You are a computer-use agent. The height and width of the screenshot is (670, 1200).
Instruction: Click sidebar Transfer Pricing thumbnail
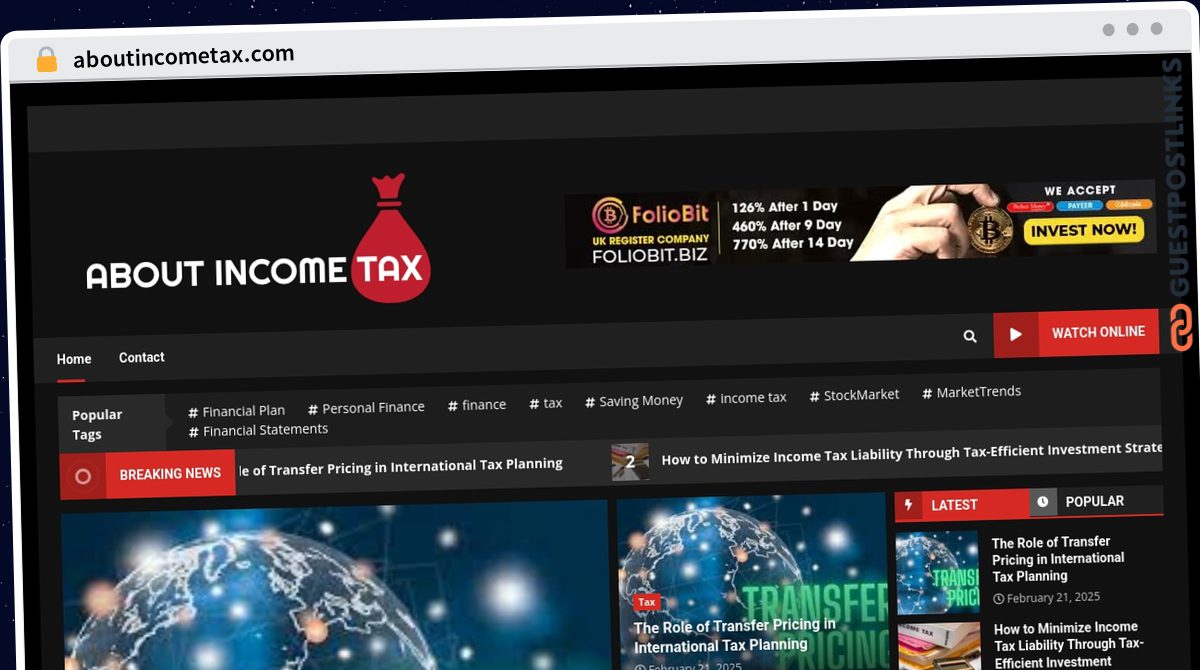point(937,572)
